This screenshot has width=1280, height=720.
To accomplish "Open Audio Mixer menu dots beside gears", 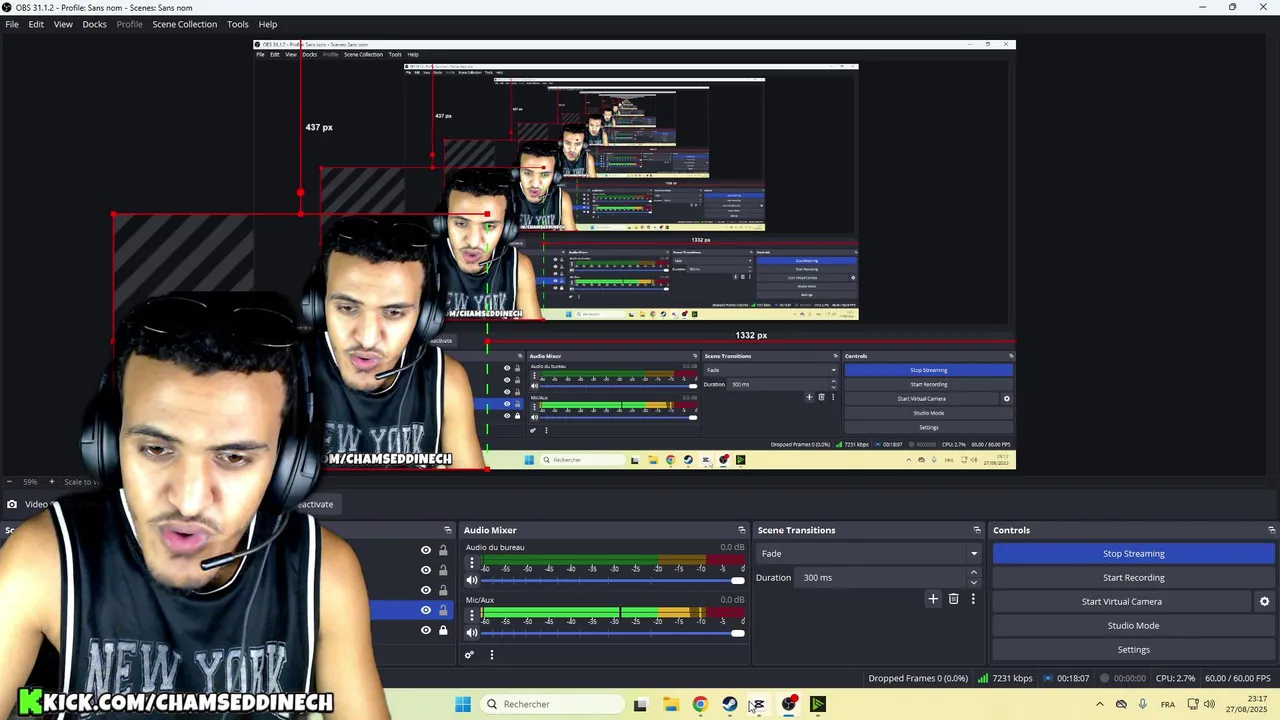I will click(491, 655).
